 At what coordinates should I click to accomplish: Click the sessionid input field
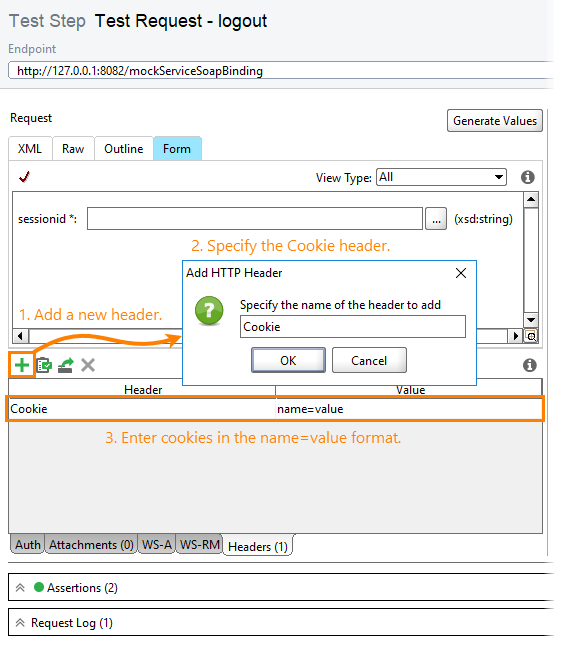click(255, 219)
